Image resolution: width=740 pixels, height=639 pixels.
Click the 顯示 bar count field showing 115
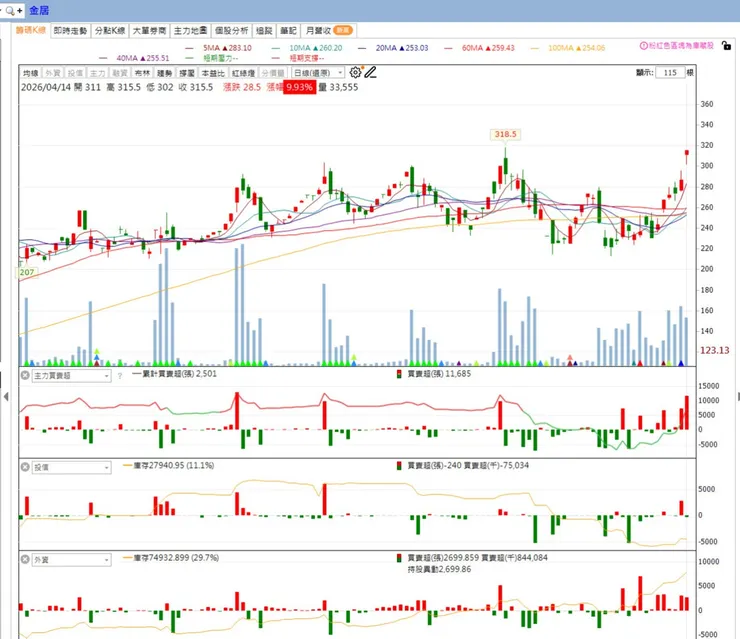pos(670,73)
